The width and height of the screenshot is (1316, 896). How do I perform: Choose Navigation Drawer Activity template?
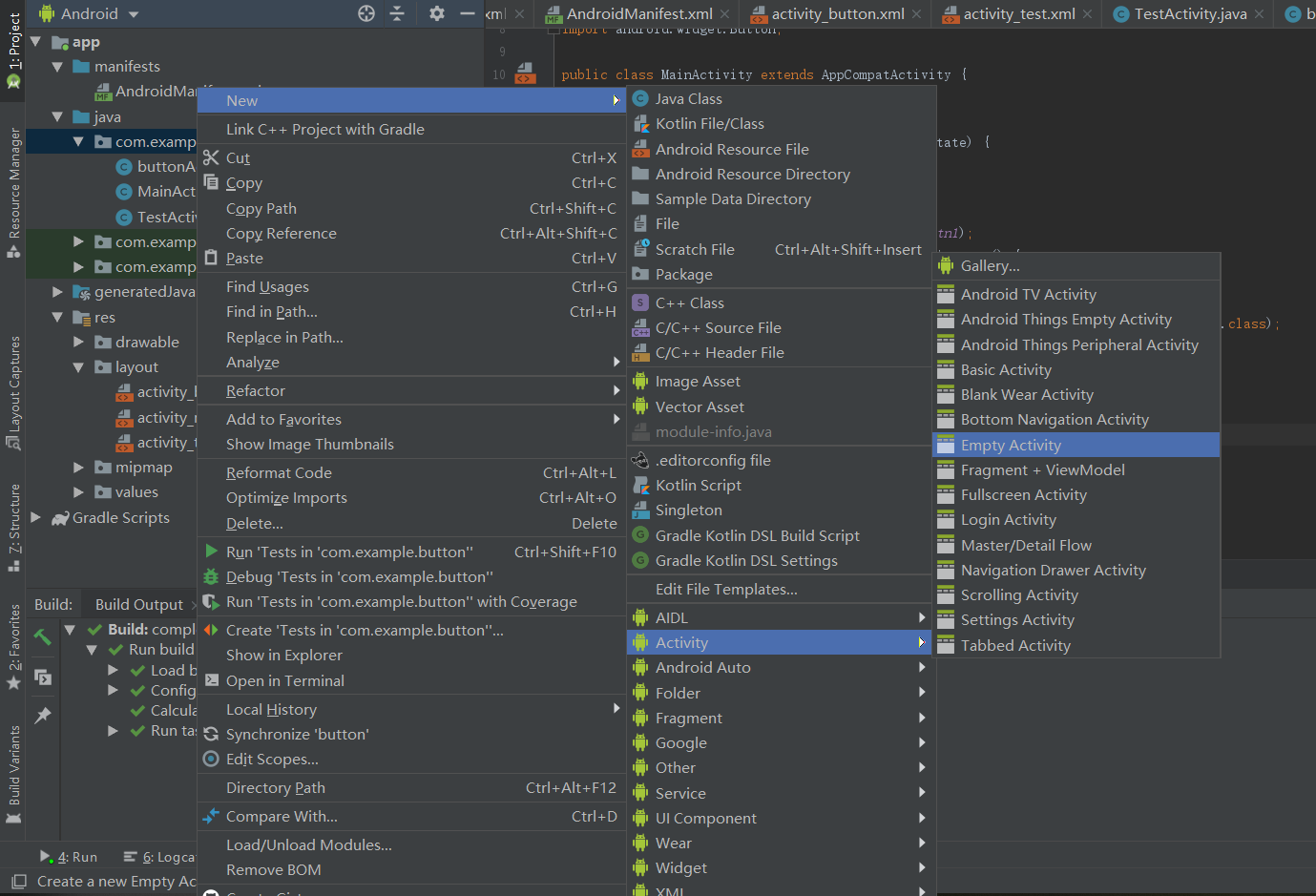(x=1076, y=570)
